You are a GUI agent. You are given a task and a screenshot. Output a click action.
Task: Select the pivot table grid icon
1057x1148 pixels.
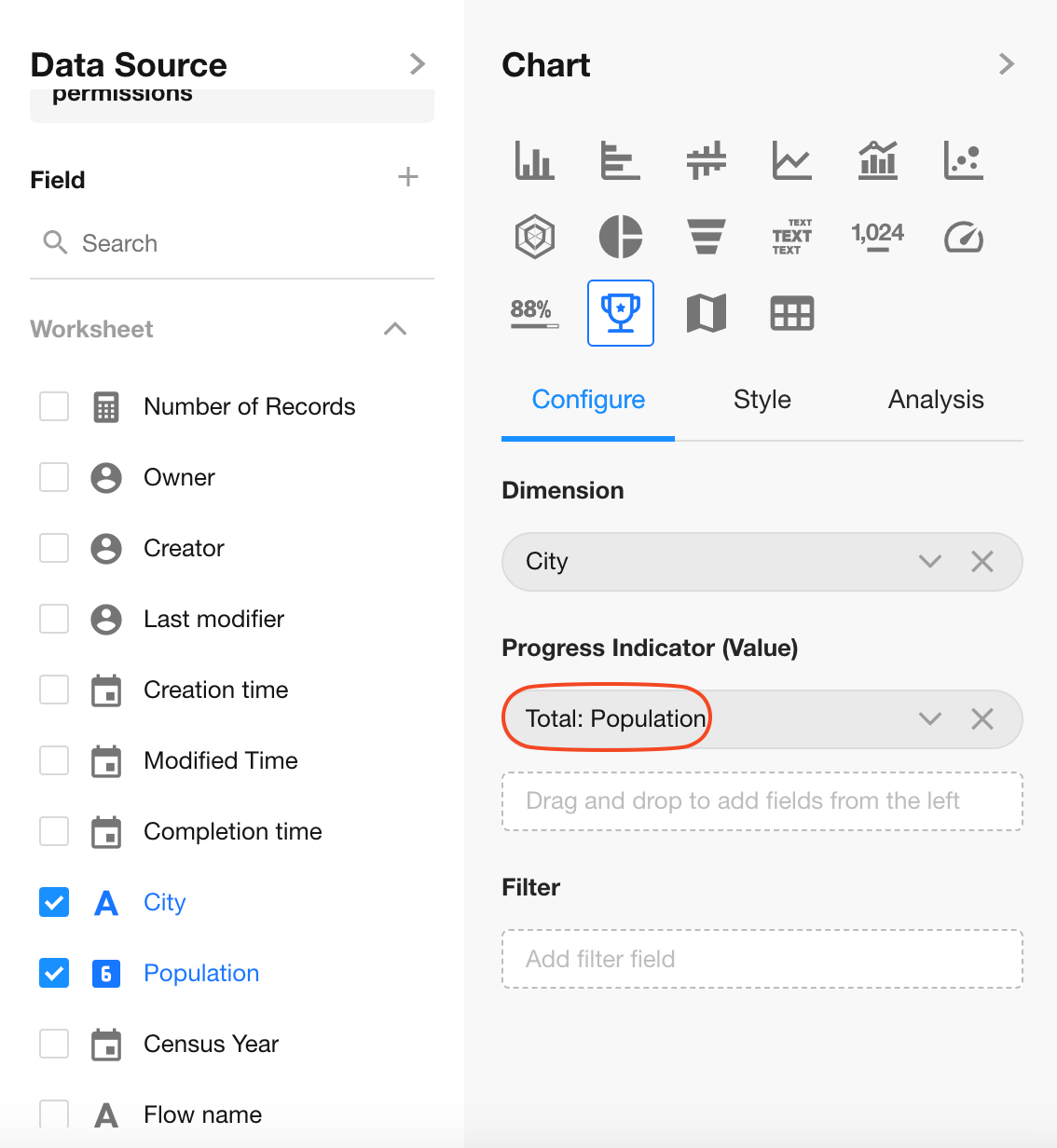point(791,313)
